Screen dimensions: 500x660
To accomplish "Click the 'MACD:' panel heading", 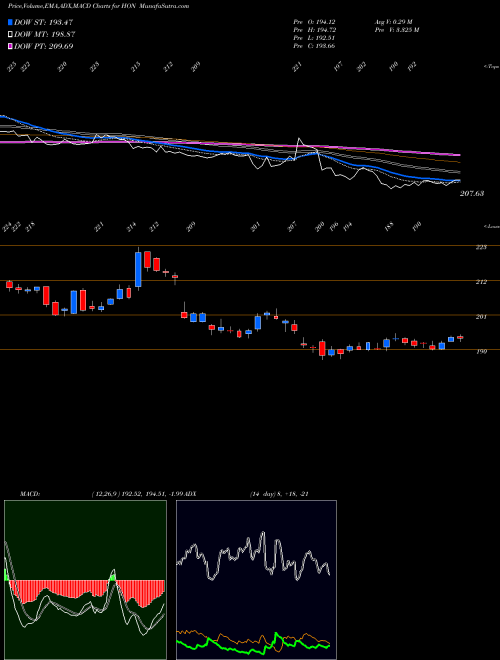I will [30, 493].
